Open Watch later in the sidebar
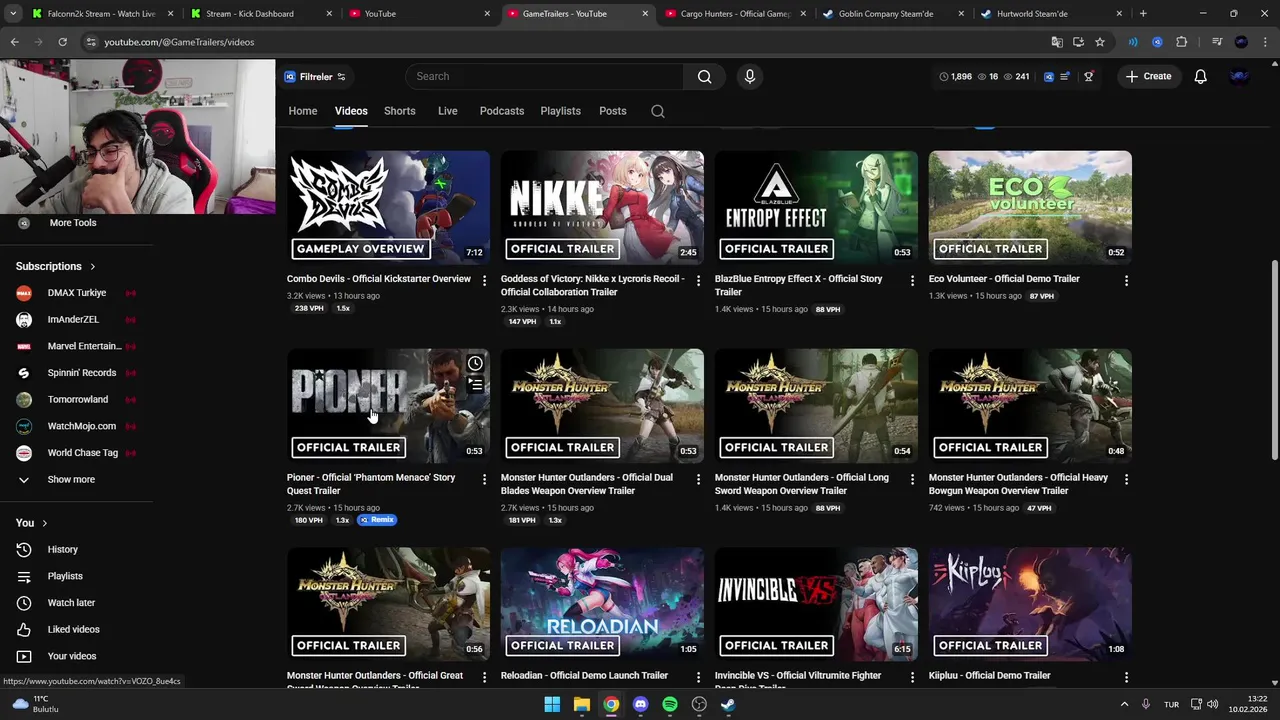 [x=71, y=603]
